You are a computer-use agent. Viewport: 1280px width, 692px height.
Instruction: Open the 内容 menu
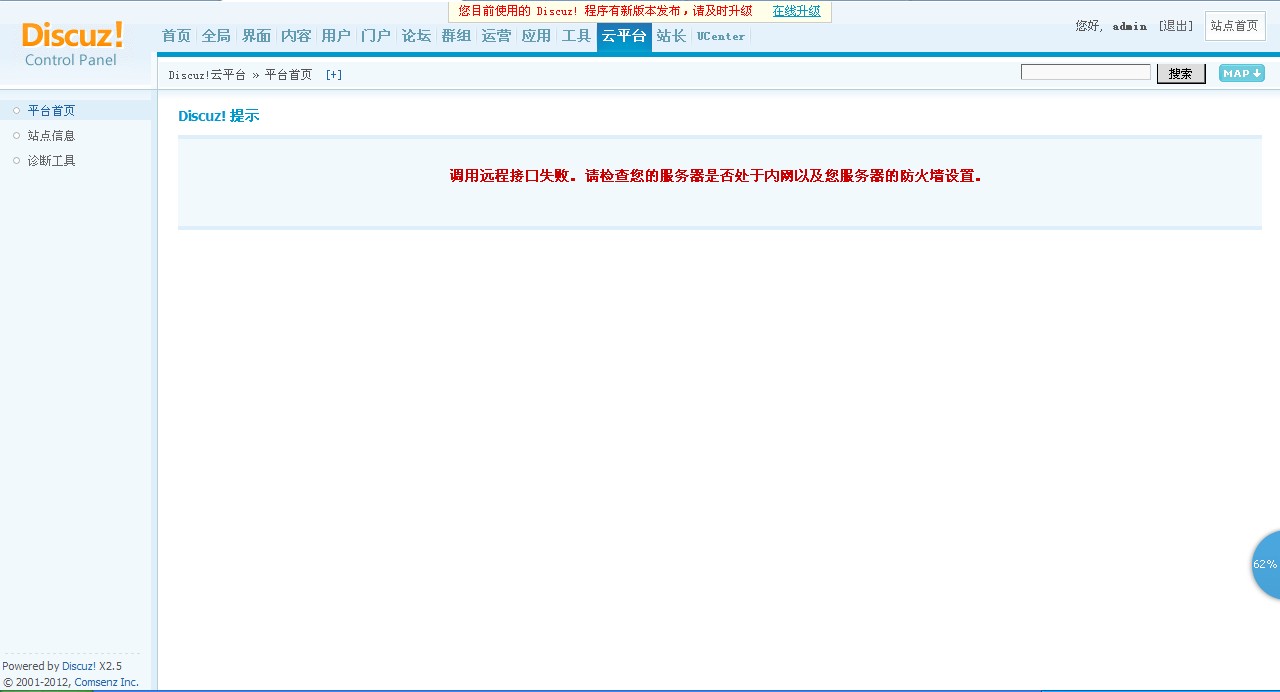tap(296, 36)
